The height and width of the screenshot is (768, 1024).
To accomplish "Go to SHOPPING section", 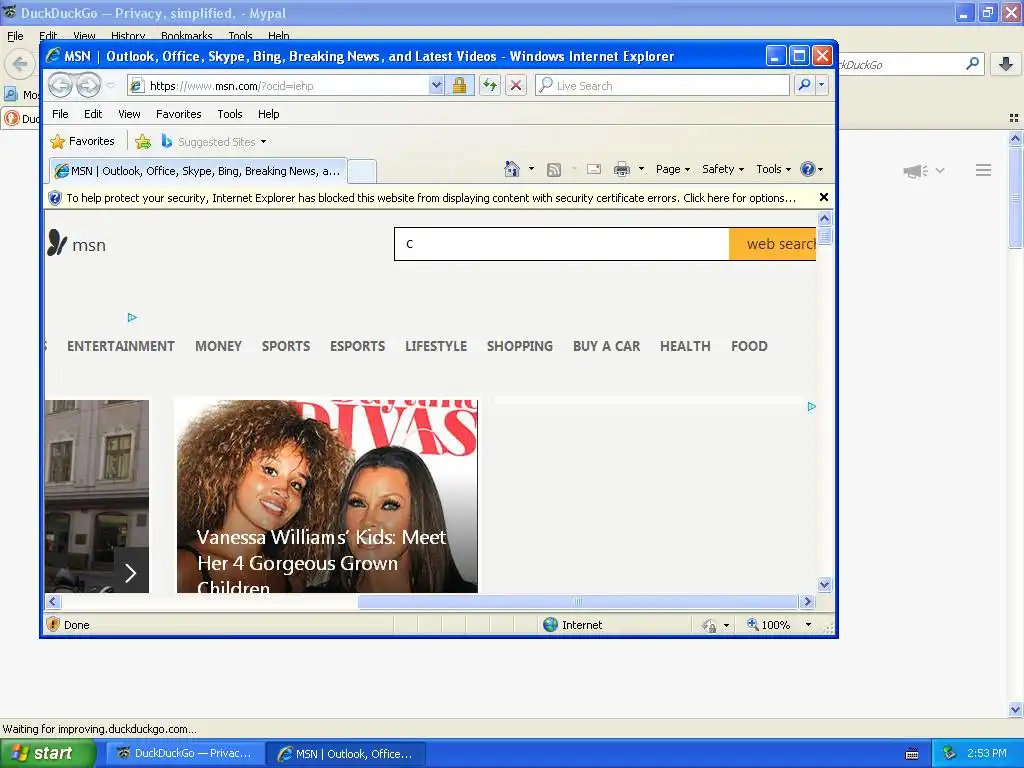I will pyautogui.click(x=520, y=346).
